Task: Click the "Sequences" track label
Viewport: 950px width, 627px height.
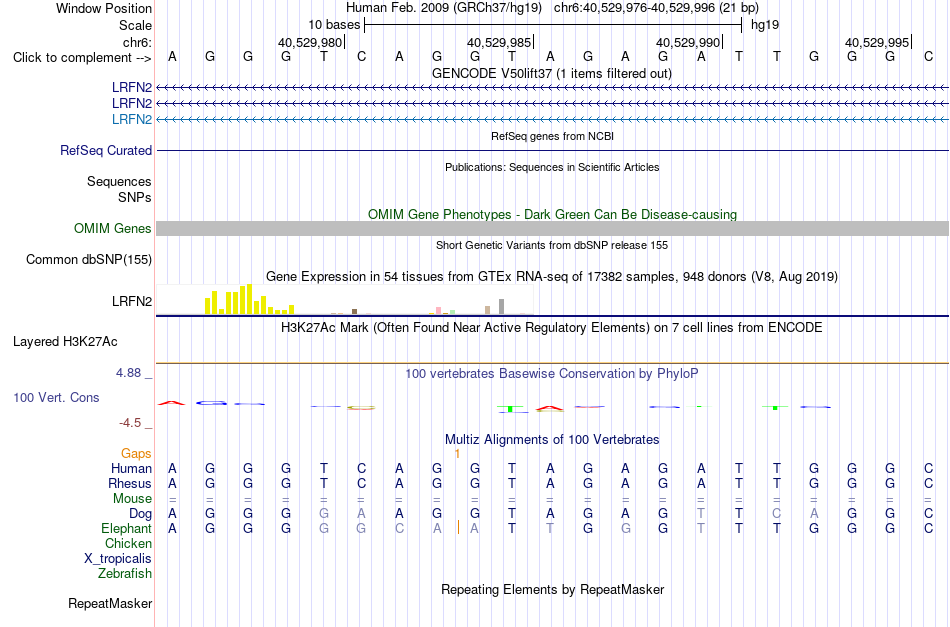Action: click(119, 181)
